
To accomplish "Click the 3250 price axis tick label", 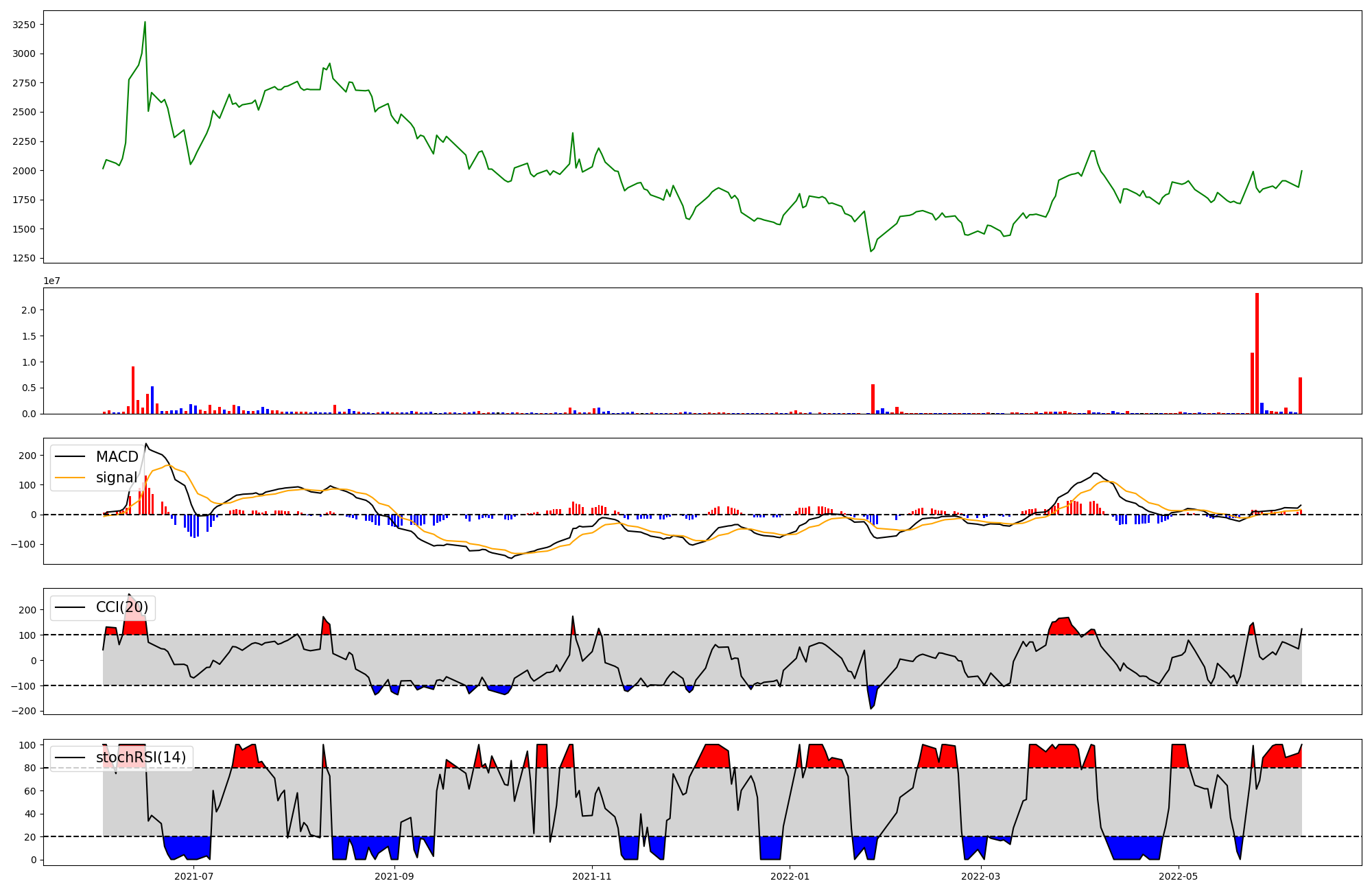I will tap(25, 25).
